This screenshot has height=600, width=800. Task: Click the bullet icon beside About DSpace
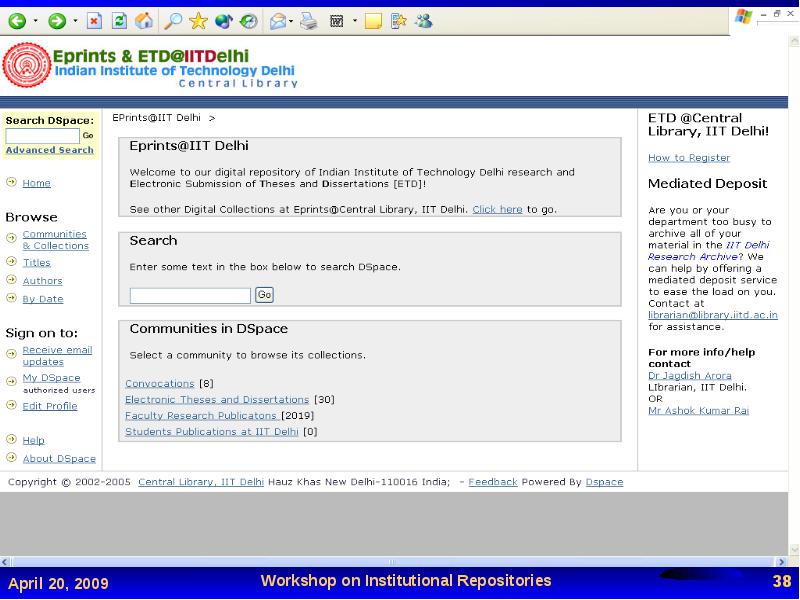pos(11,457)
